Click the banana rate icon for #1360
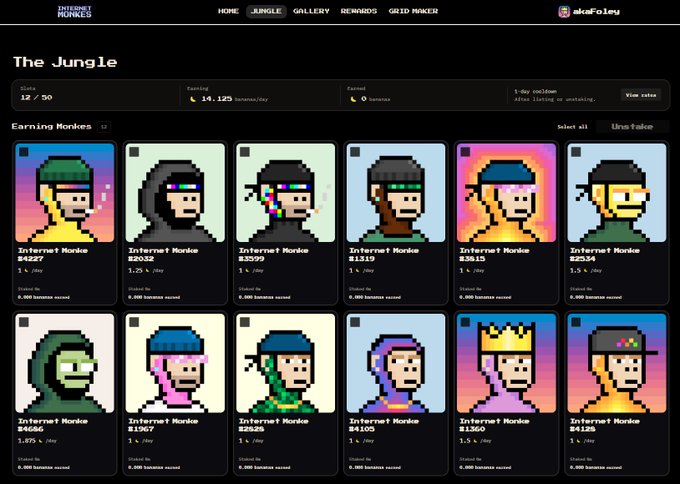680x484 pixels. (477, 441)
